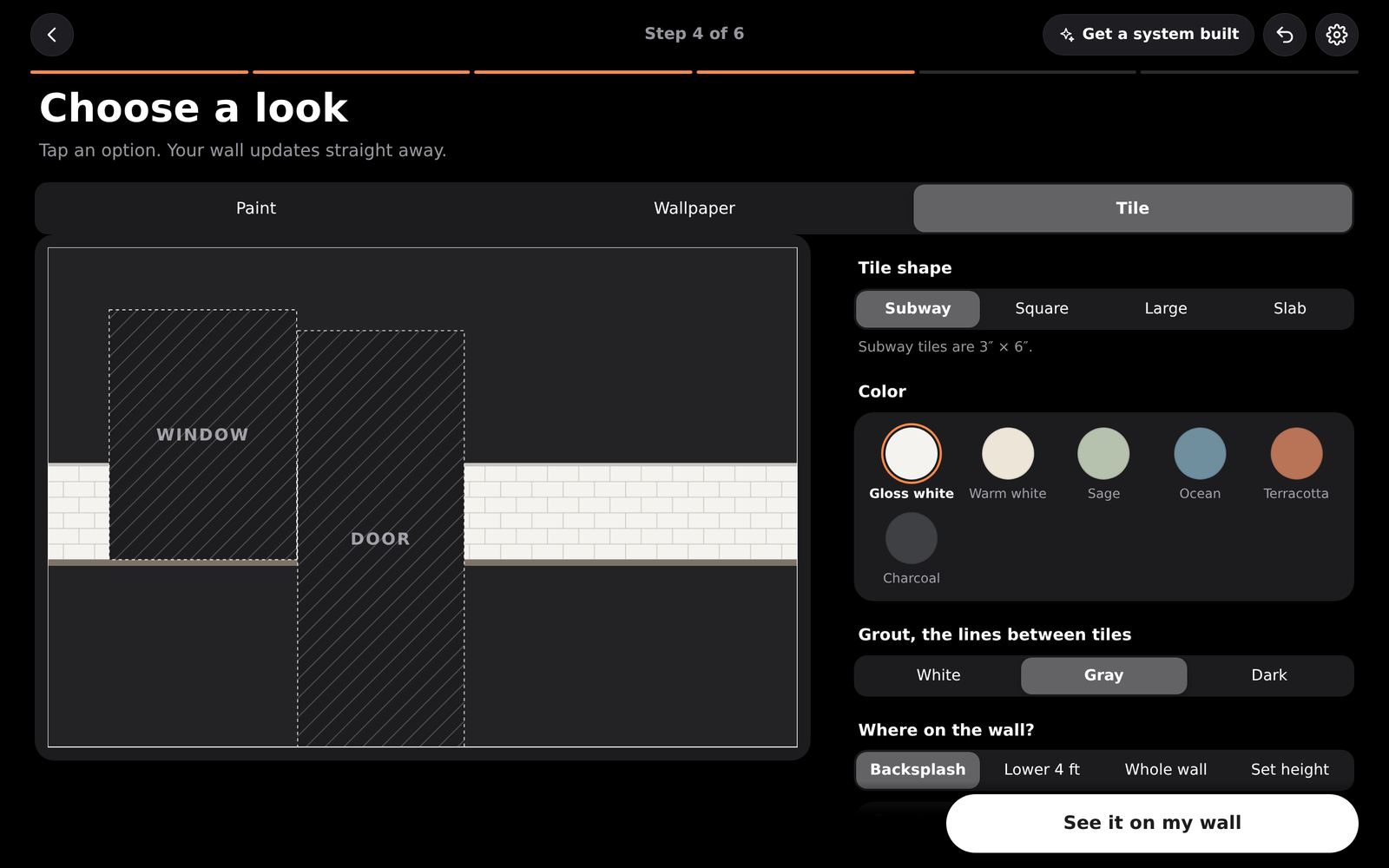Choose Slab tile shape

click(x=1290, y=309)
